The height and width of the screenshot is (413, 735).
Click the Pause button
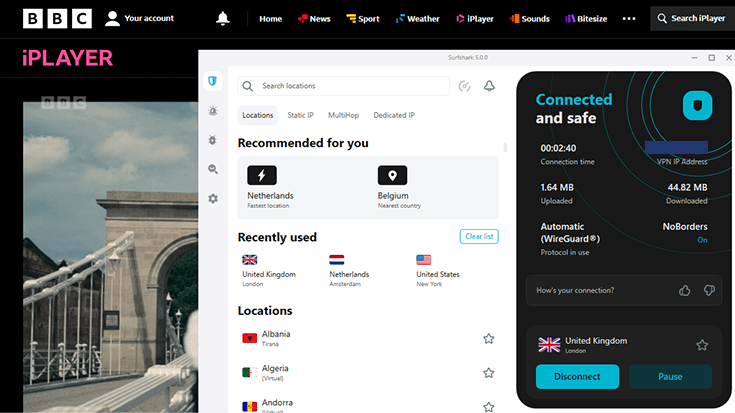[x=670, y=376]
